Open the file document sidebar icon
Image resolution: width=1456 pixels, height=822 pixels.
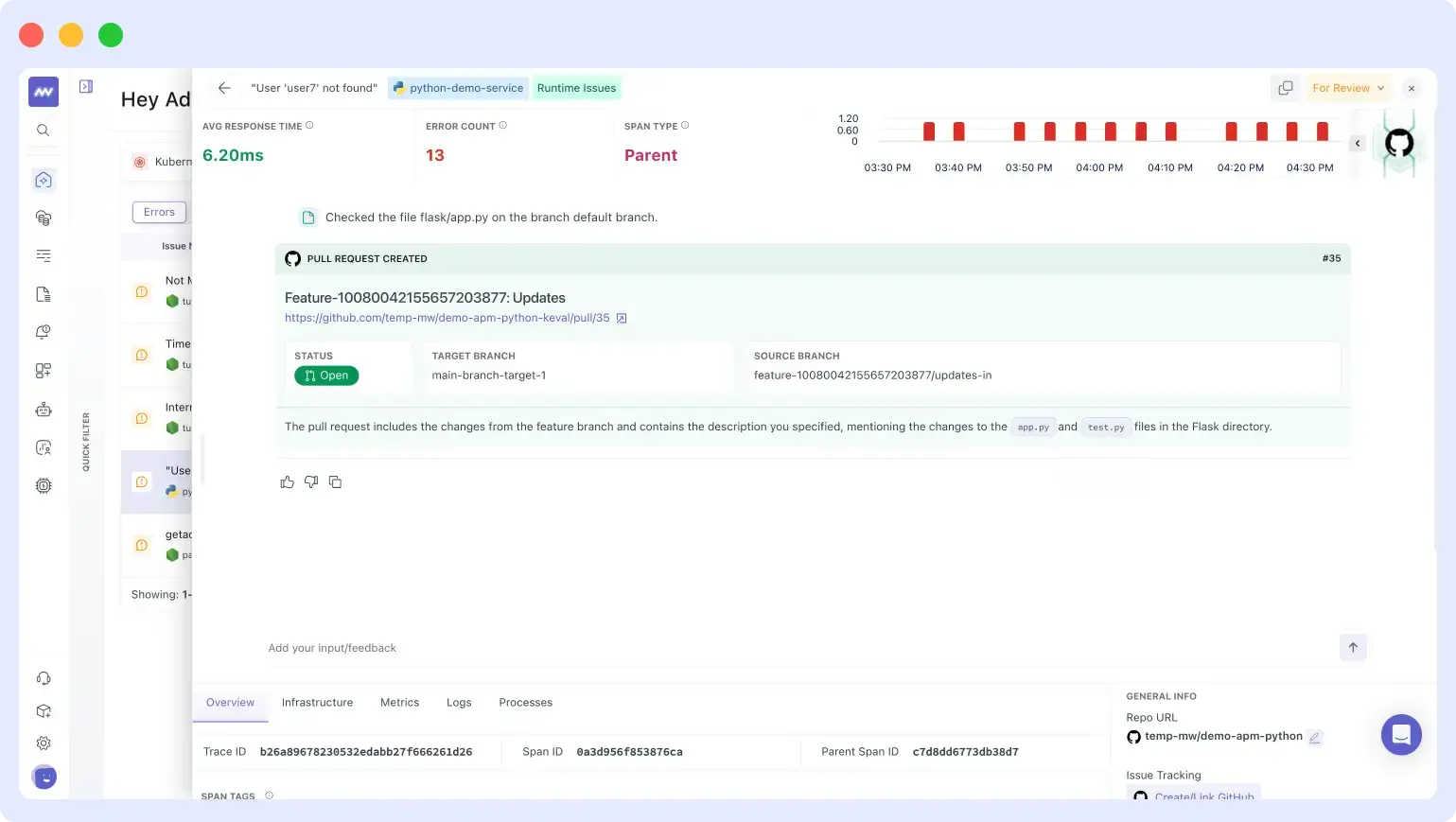(44, 294)
